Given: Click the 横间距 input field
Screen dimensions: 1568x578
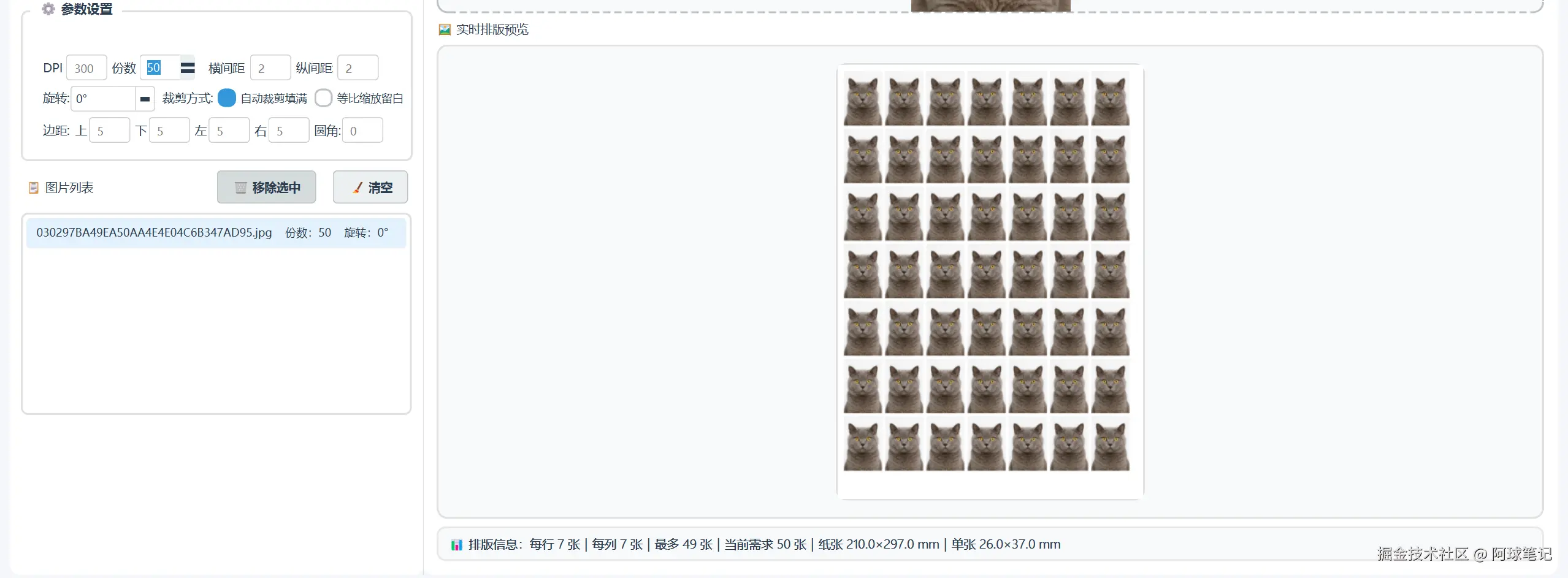Looking at the screenshot, I should (x=270, y=67).
